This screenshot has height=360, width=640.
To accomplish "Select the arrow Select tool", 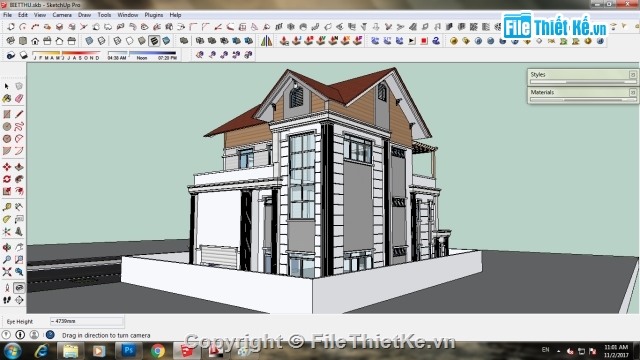I will (7, 86).
